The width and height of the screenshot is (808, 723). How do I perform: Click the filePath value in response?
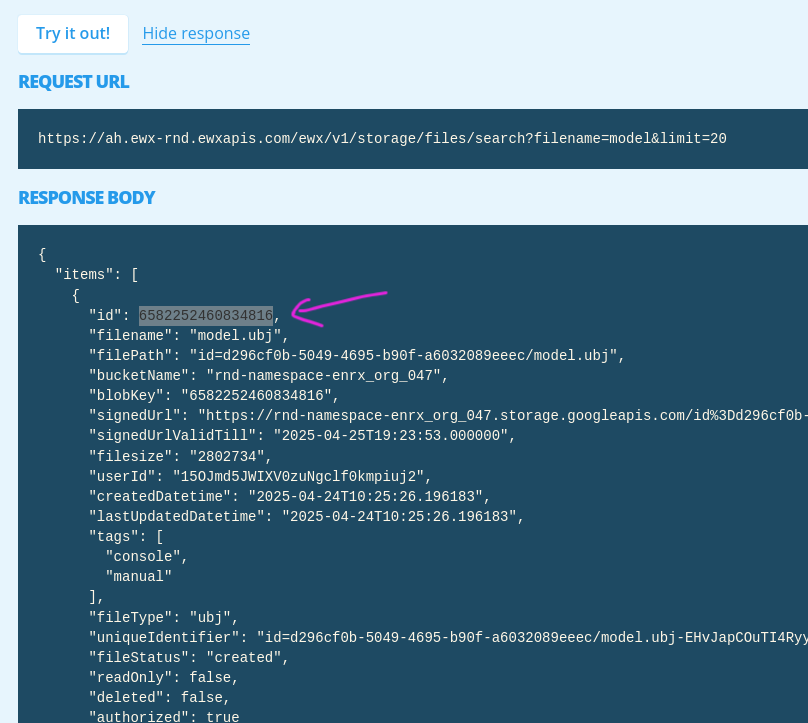point(400,355)
